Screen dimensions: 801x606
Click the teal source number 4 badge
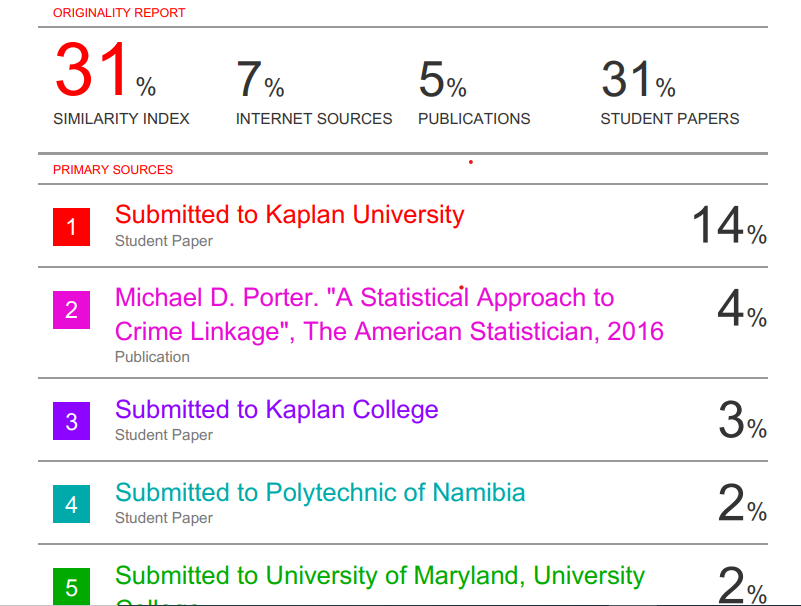click(72, 504)
